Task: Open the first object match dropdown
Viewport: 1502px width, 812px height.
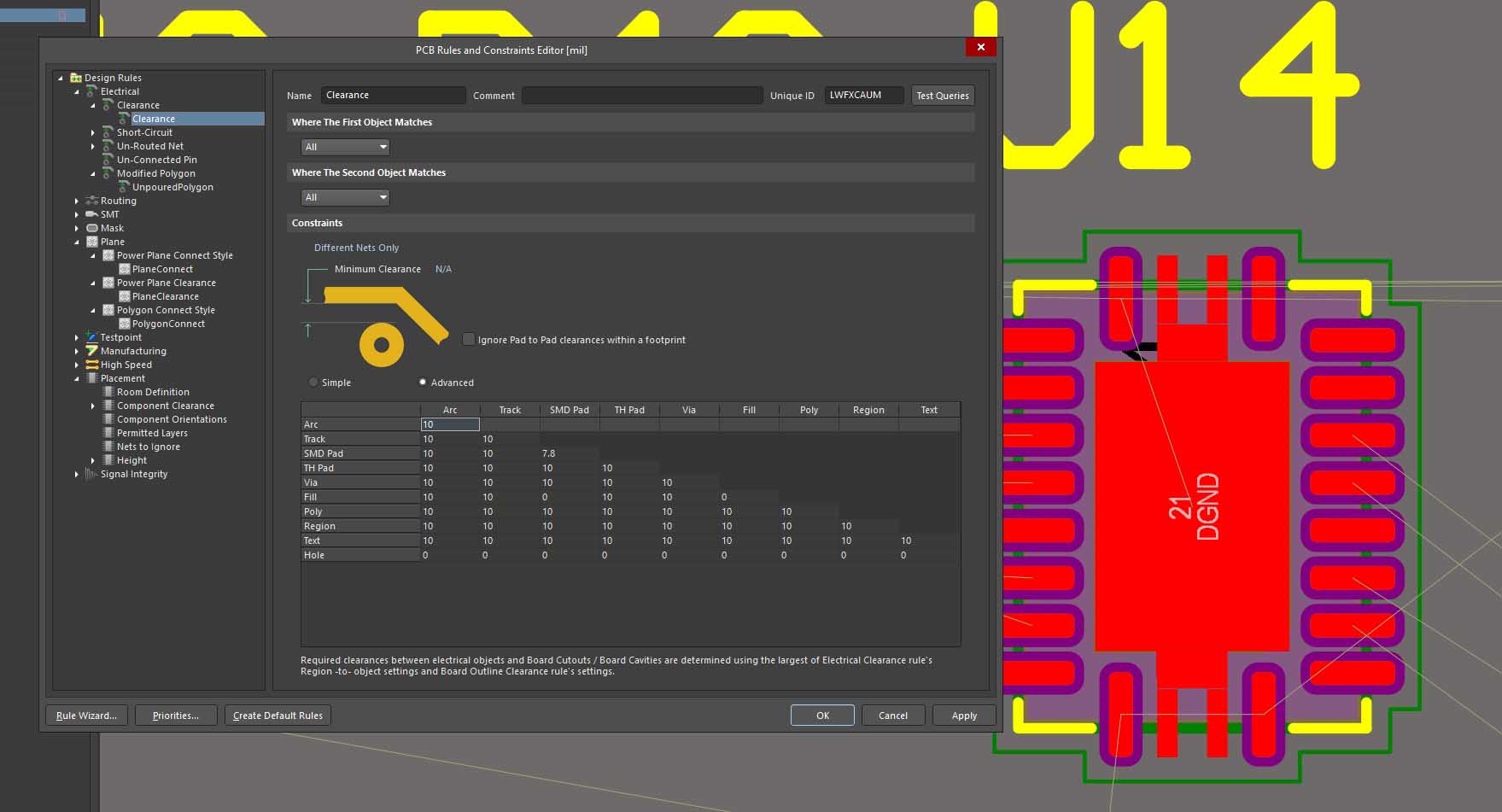Action: [346, 147]
